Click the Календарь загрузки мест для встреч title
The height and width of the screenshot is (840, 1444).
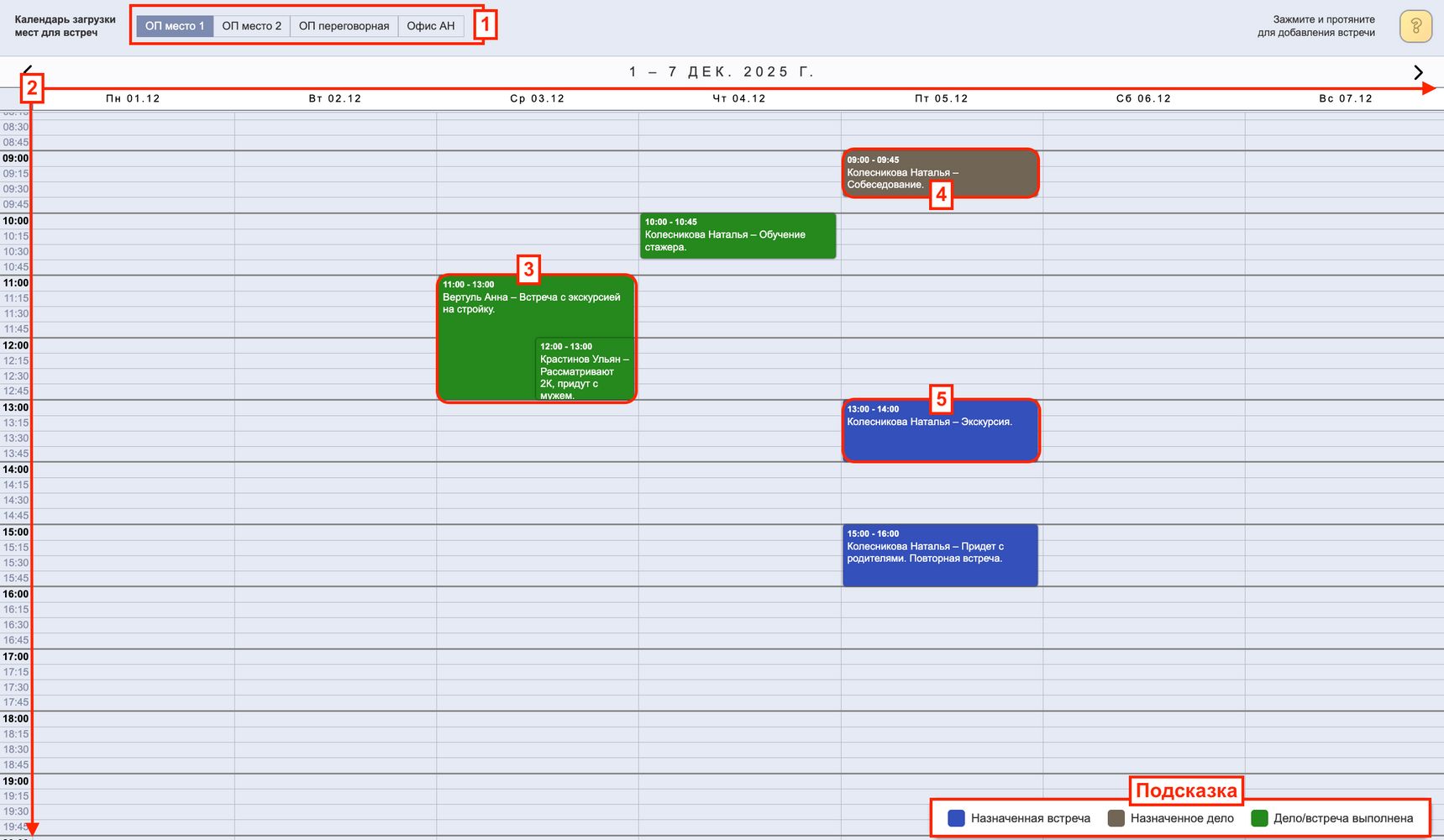66,26
